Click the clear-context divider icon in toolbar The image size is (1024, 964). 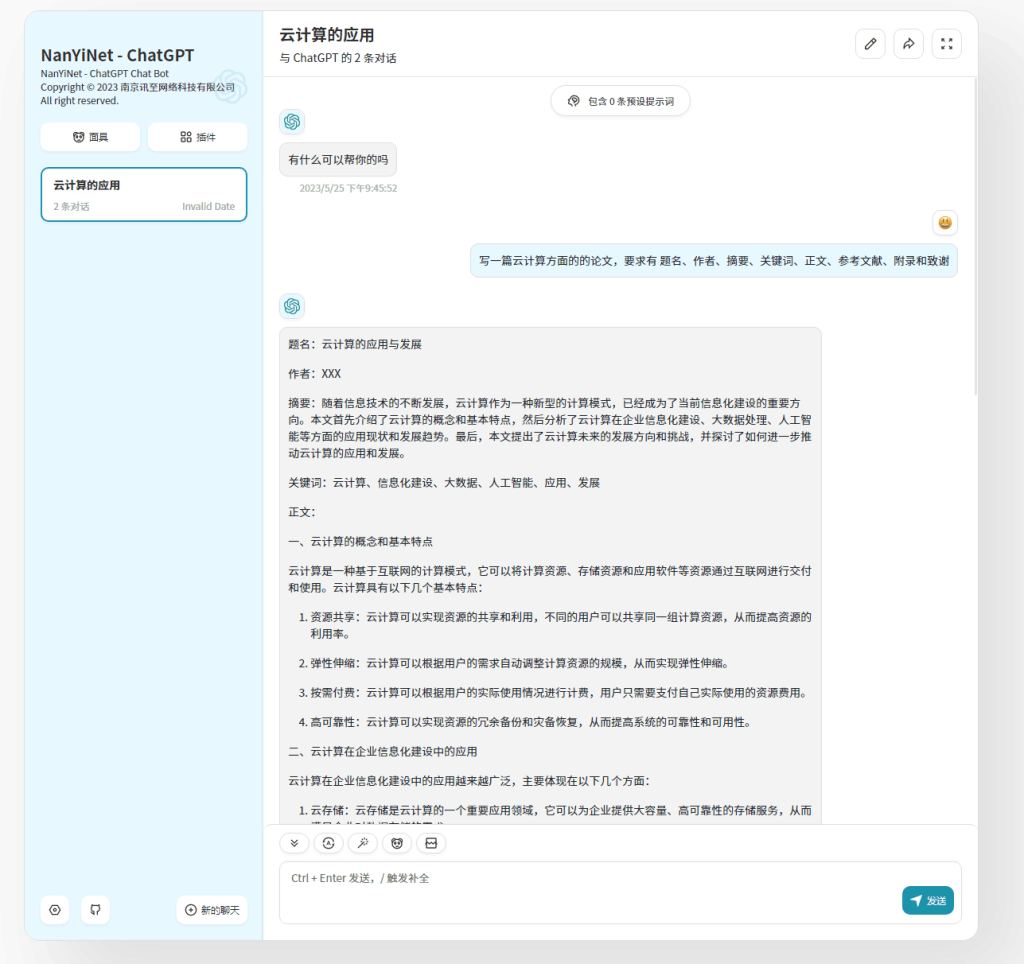(x=431, y=843)
